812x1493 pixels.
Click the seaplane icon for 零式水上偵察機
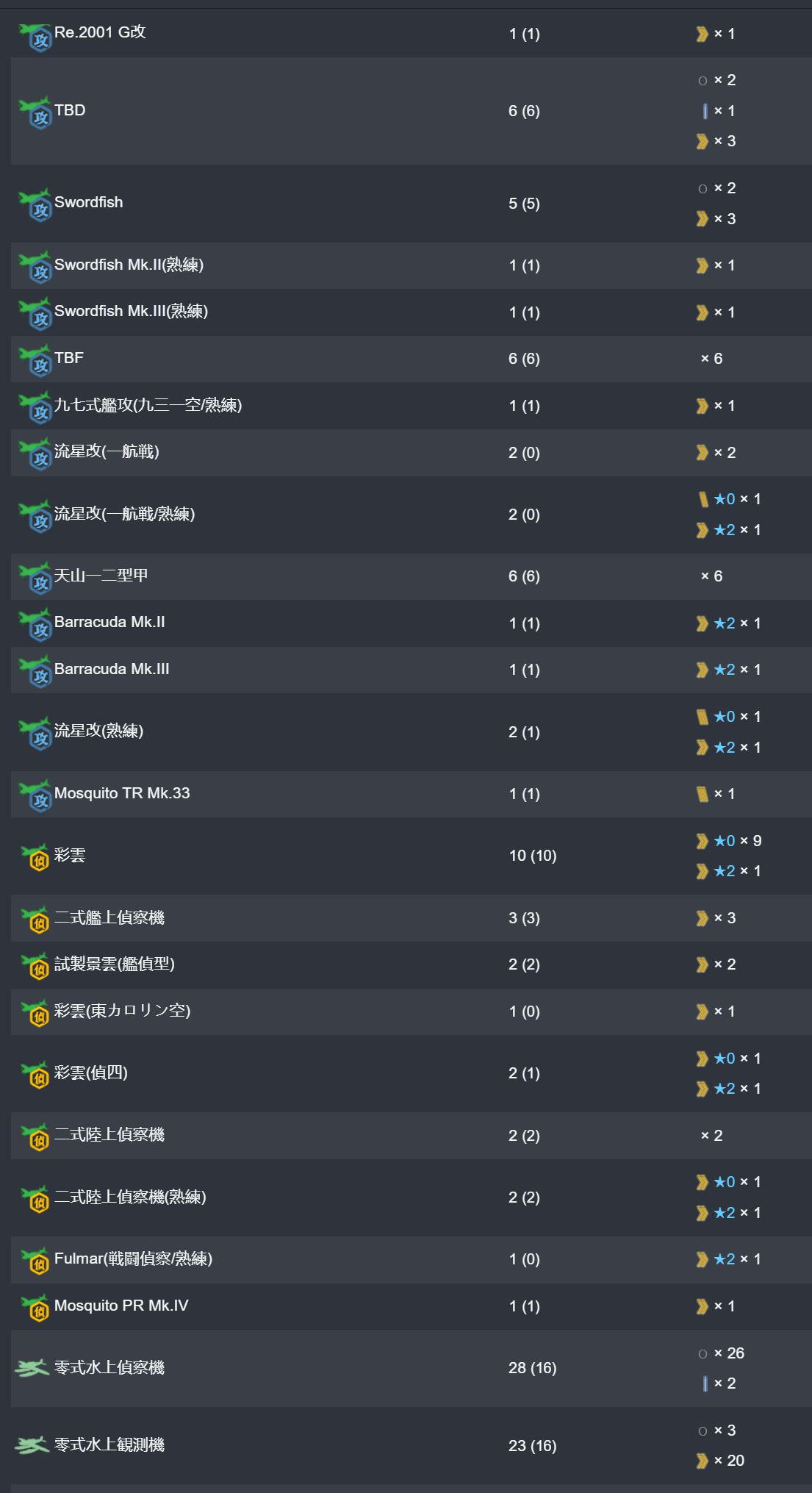32,1368
